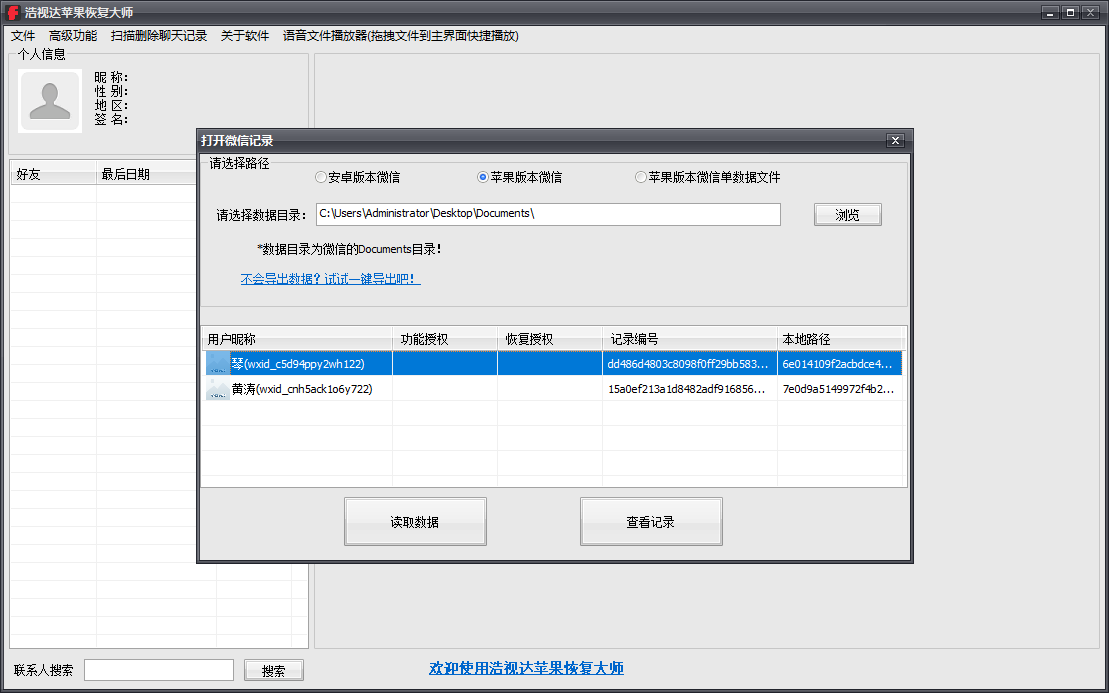1109x693 pixels.
Task: Click the 浏览 browse button
Action: click(x=847, y=215)
